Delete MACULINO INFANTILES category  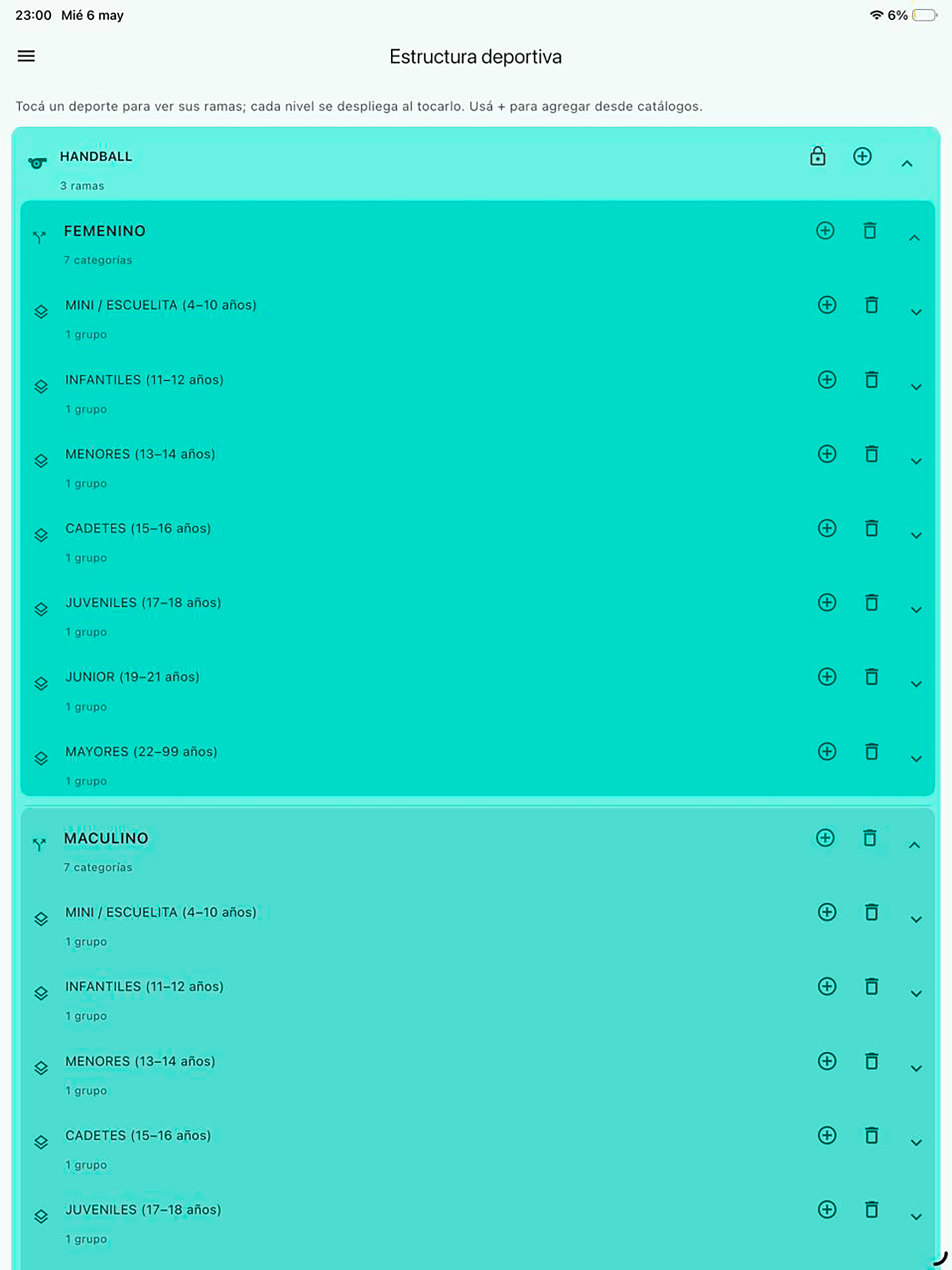872,986
